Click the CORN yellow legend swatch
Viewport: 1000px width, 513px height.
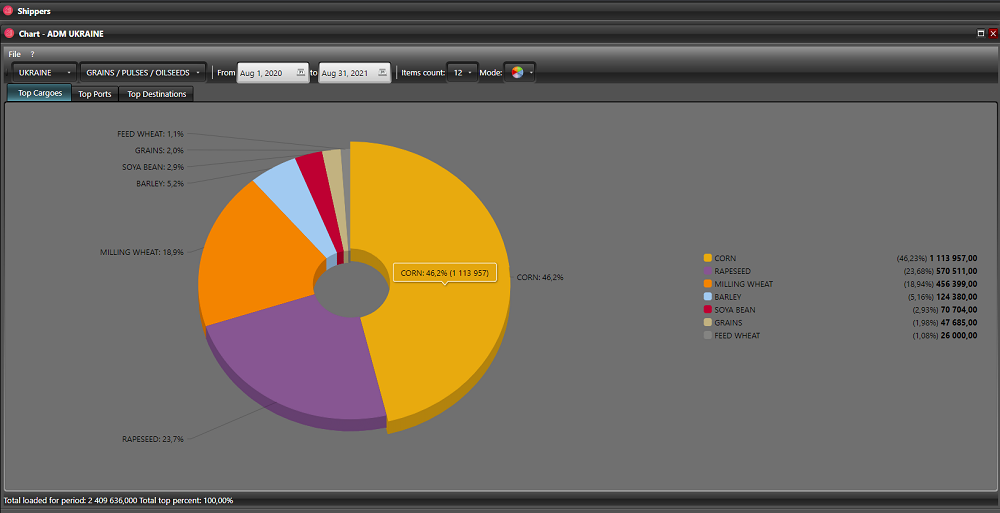[707, 258]
